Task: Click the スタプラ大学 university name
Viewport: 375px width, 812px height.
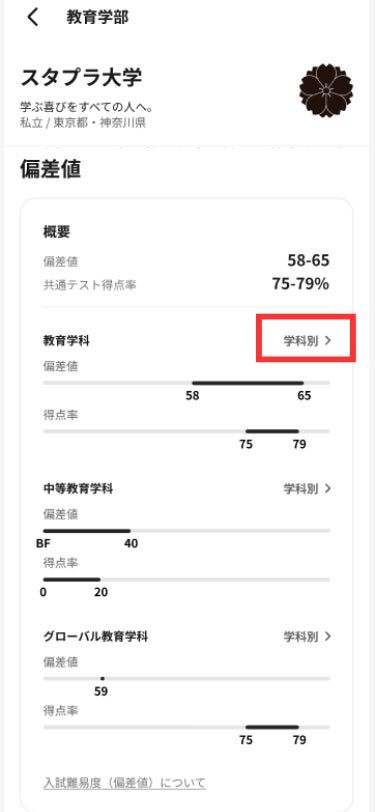Action: tap(81, 79)
